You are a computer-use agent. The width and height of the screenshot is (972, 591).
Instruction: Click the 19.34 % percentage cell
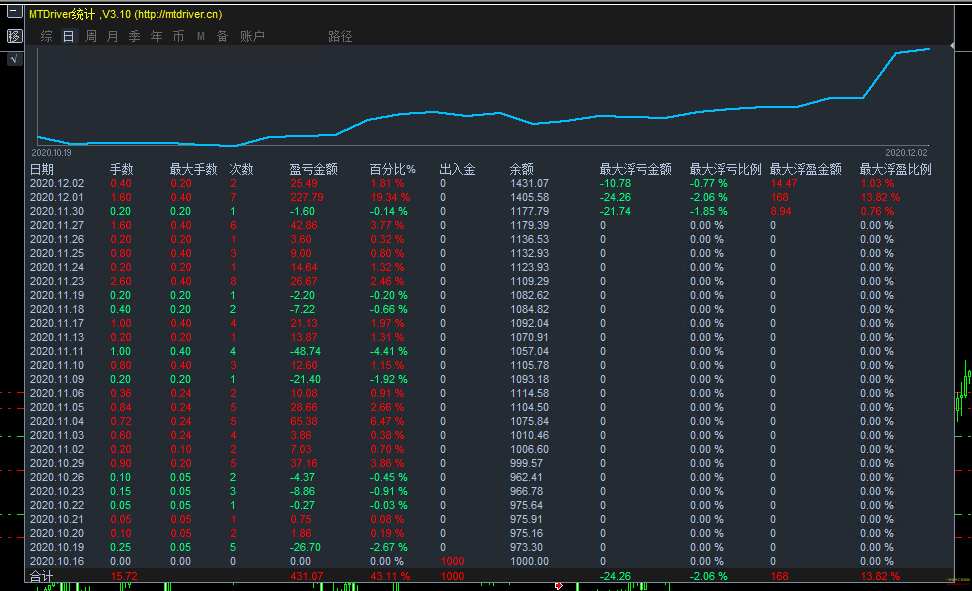390,197
